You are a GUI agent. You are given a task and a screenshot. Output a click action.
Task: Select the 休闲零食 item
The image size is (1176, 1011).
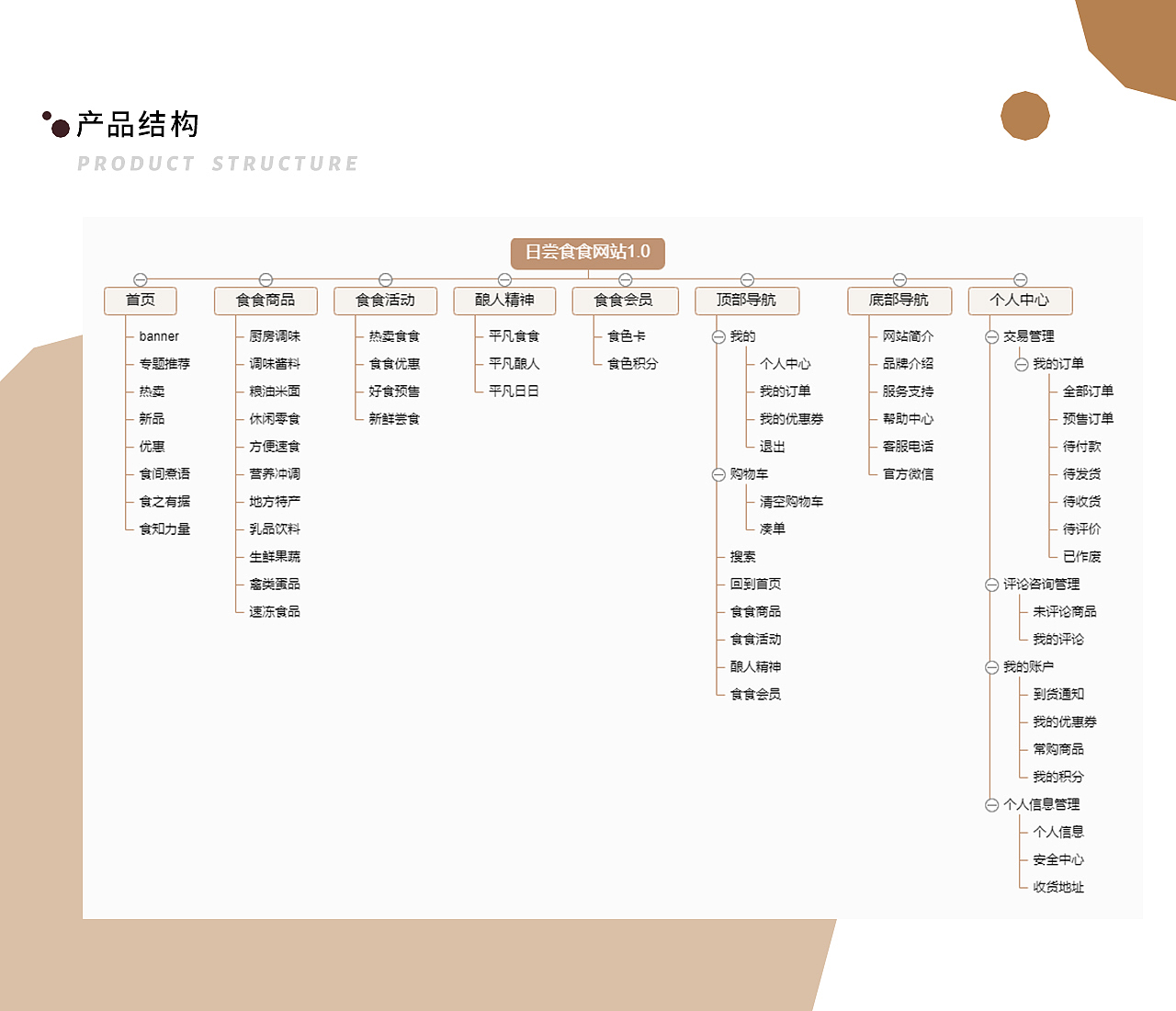(x=275, y=419)
